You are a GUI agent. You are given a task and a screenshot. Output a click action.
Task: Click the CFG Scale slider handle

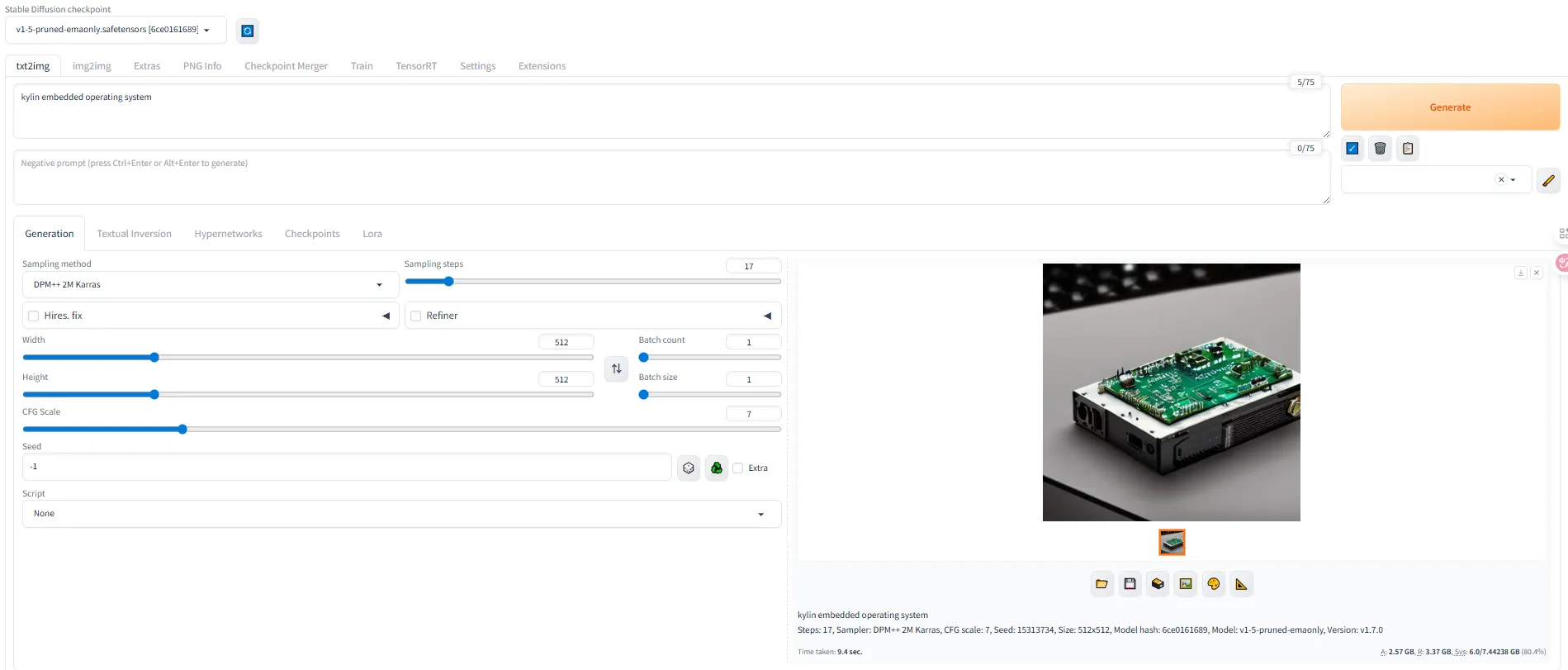point(182,430)
